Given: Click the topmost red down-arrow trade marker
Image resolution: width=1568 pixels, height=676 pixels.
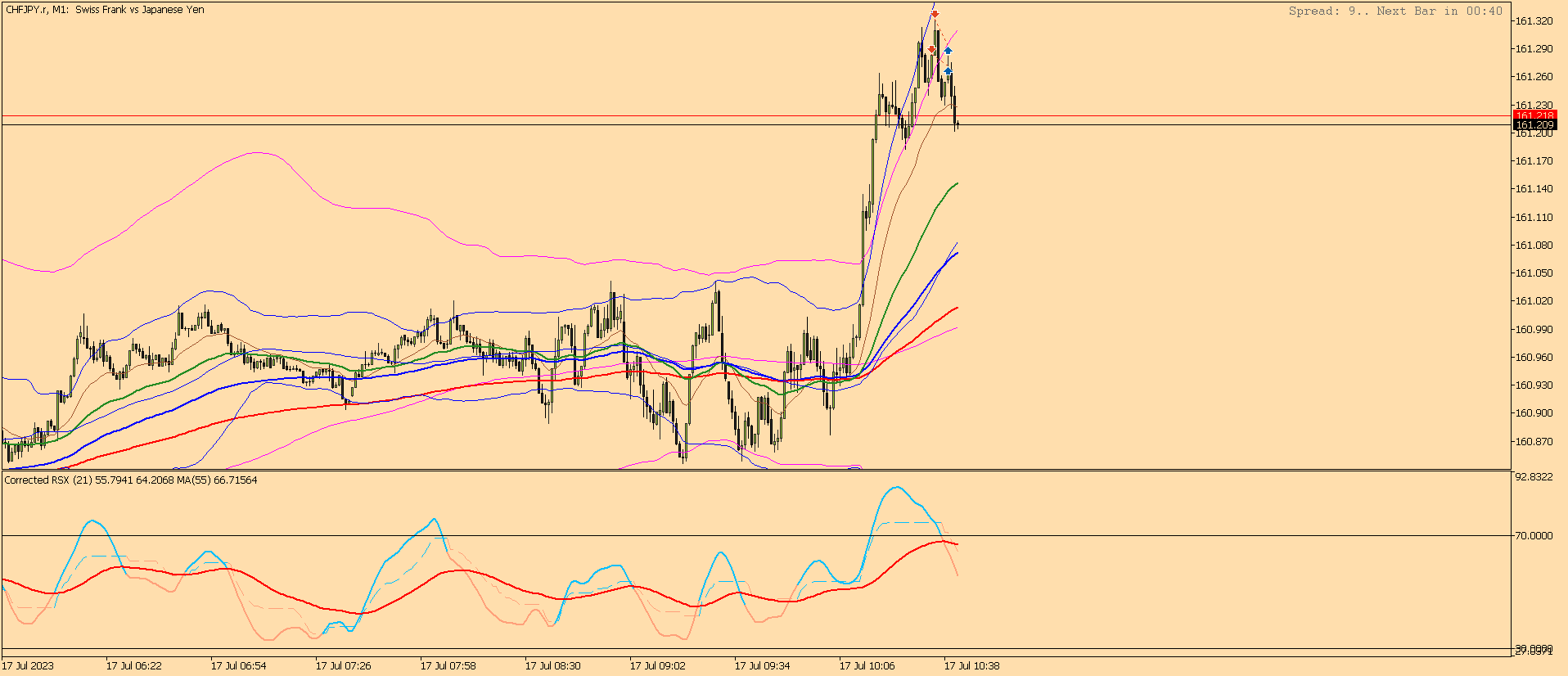Looking at the screenshot, I should (935, 14).
